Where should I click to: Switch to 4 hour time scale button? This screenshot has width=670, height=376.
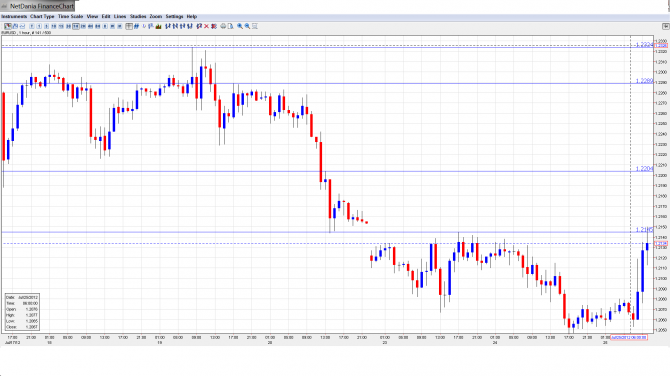[91, 26]
